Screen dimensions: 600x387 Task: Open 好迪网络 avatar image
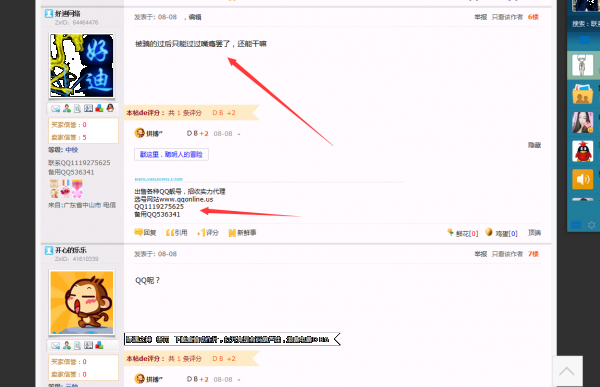pyautogui.click(x=82, y=65)
